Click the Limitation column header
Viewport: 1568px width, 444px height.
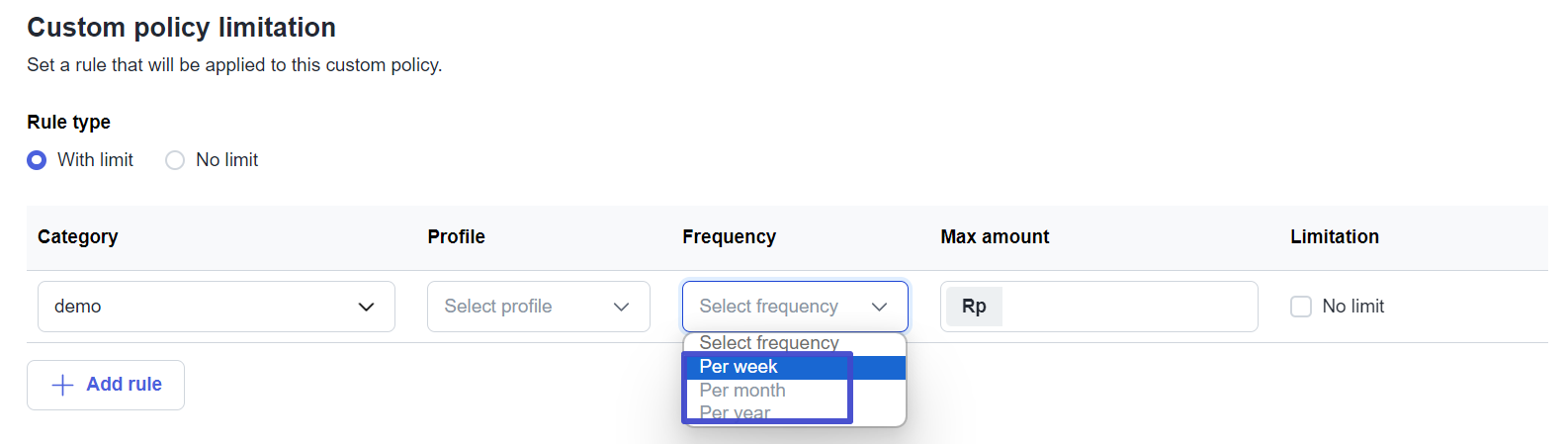pyautogui.click(x=1334, y=237)
